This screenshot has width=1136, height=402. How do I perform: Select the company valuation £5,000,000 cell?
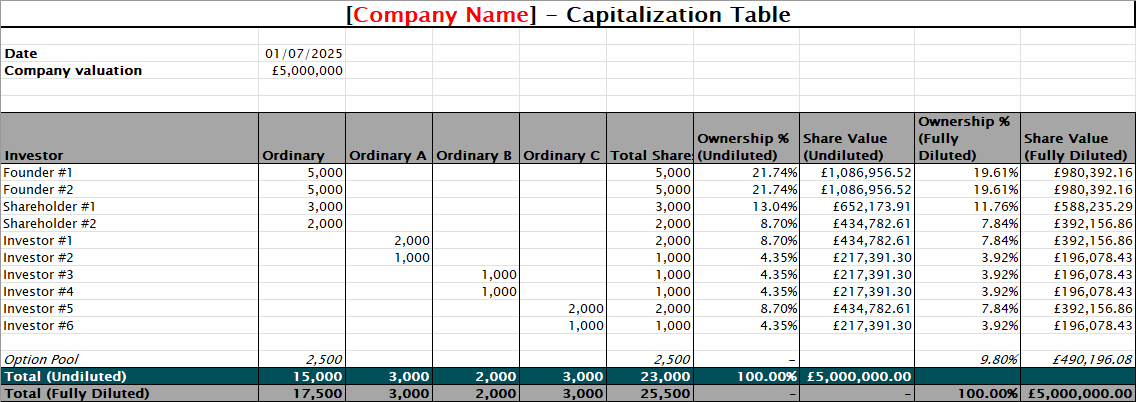[303, 71]
